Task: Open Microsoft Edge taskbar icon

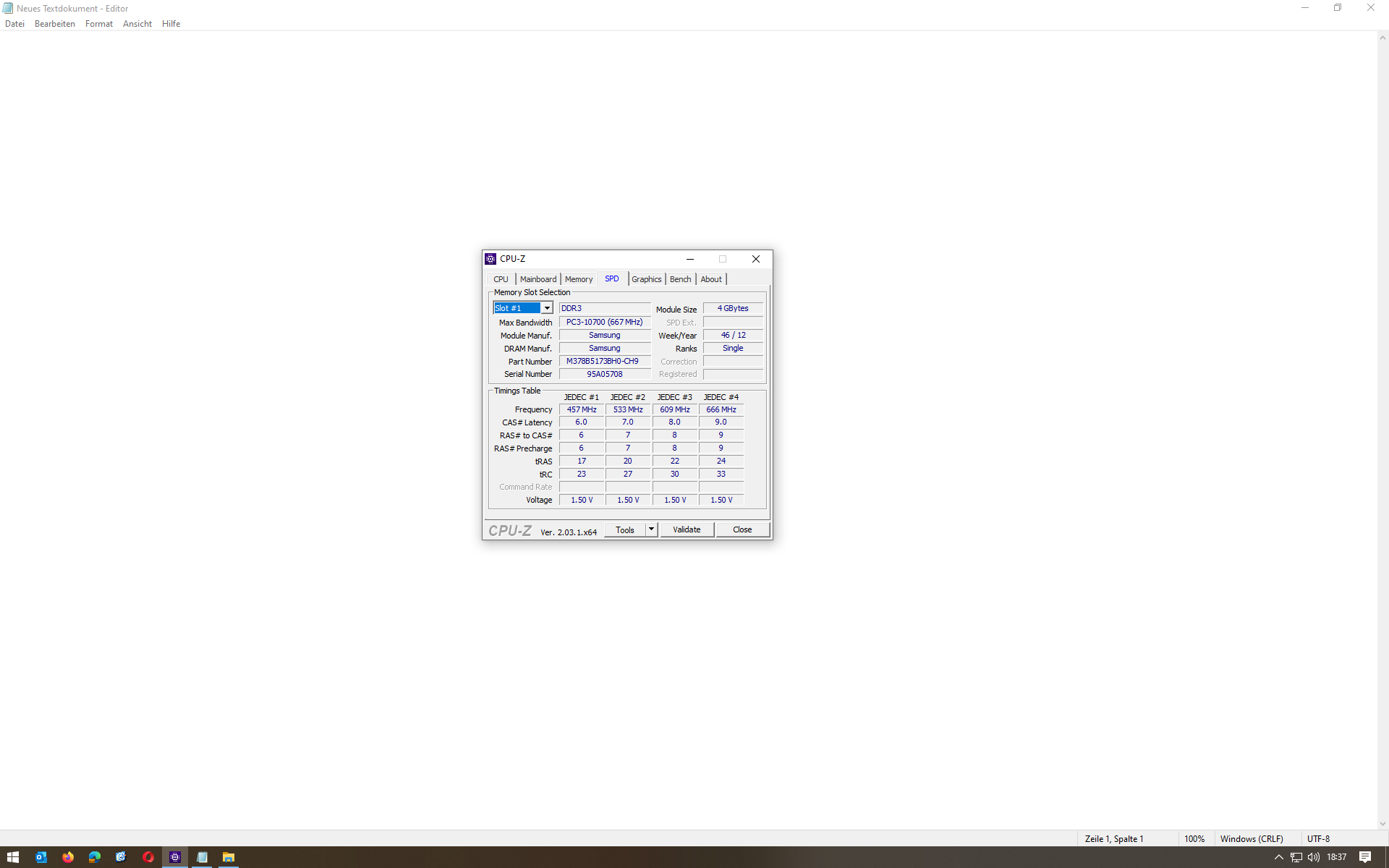Action: 95,857
